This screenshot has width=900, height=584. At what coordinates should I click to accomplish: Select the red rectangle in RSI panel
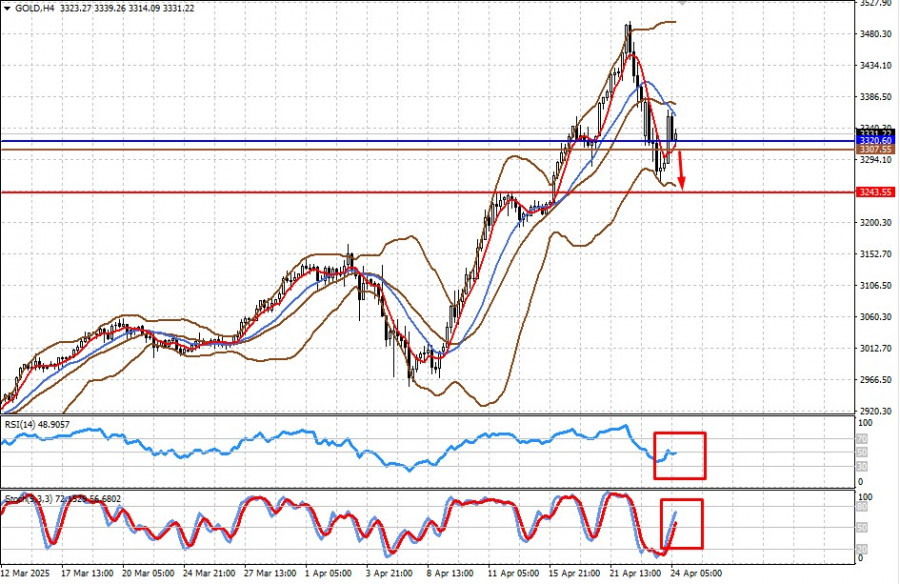[679, 455]
